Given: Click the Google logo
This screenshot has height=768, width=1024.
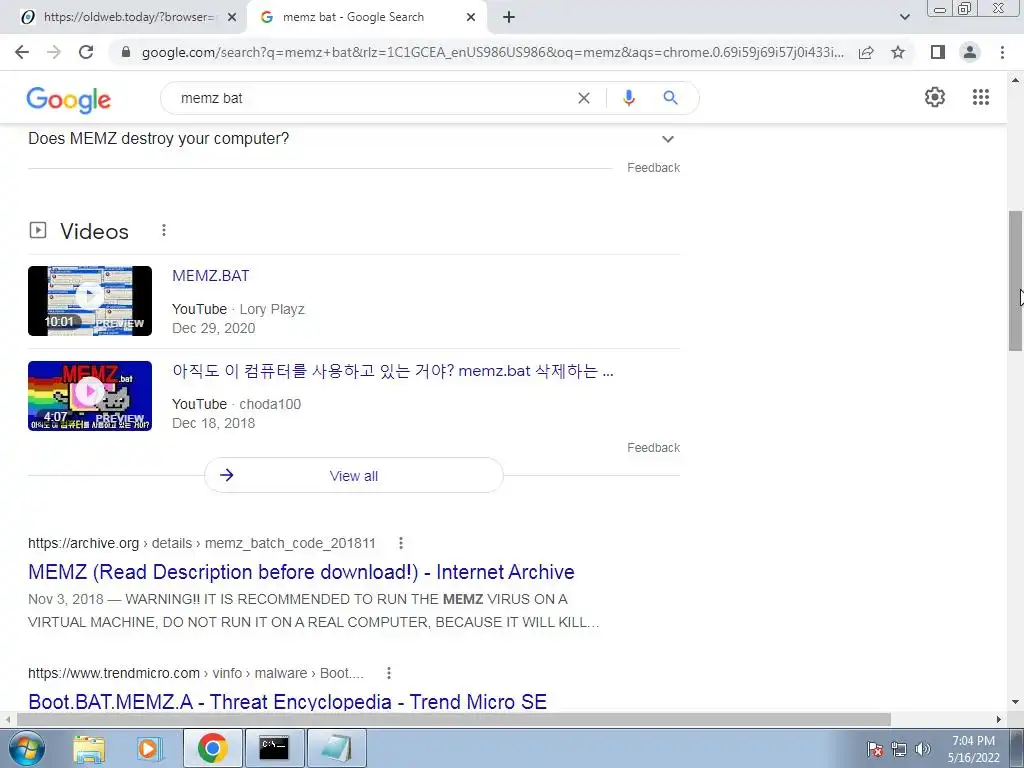Looking at the screenshot, I should 69,99.
